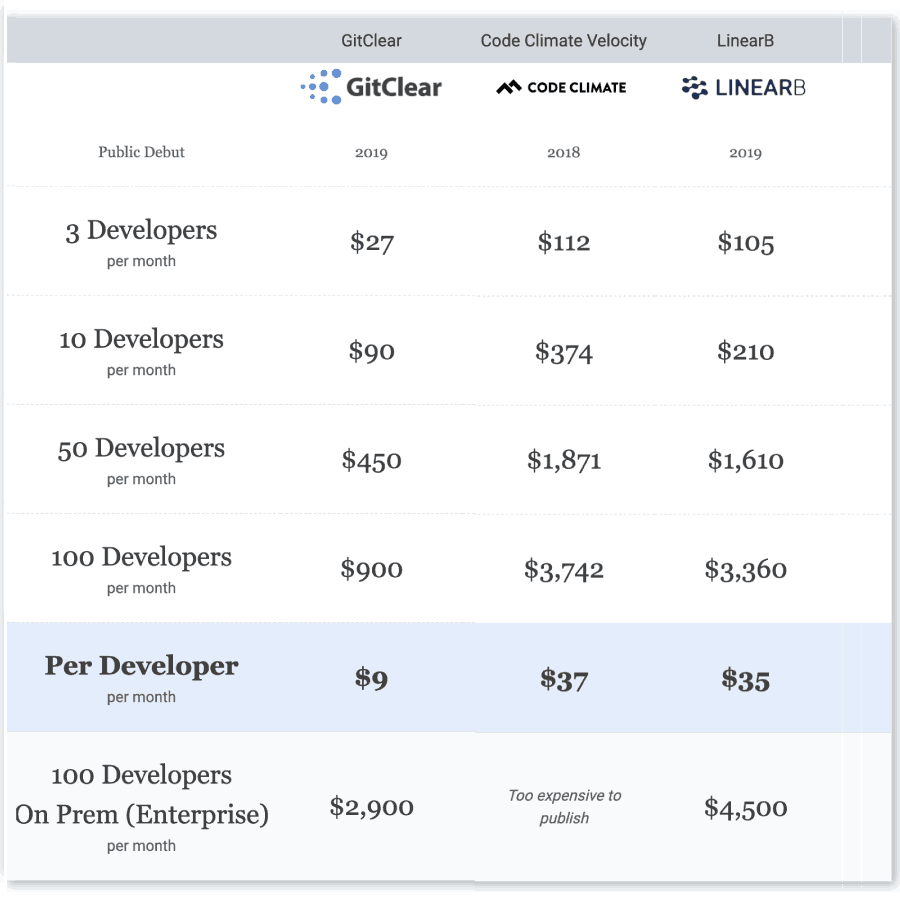Click the LinearB logo
Image resolution: width=900 pixels, height=900 pixels.
point(743,88)
